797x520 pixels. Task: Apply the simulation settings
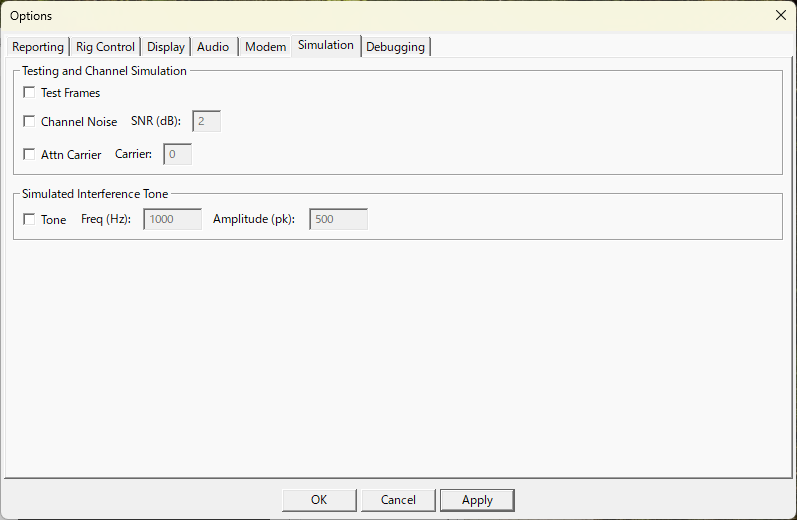coord(477,500)
